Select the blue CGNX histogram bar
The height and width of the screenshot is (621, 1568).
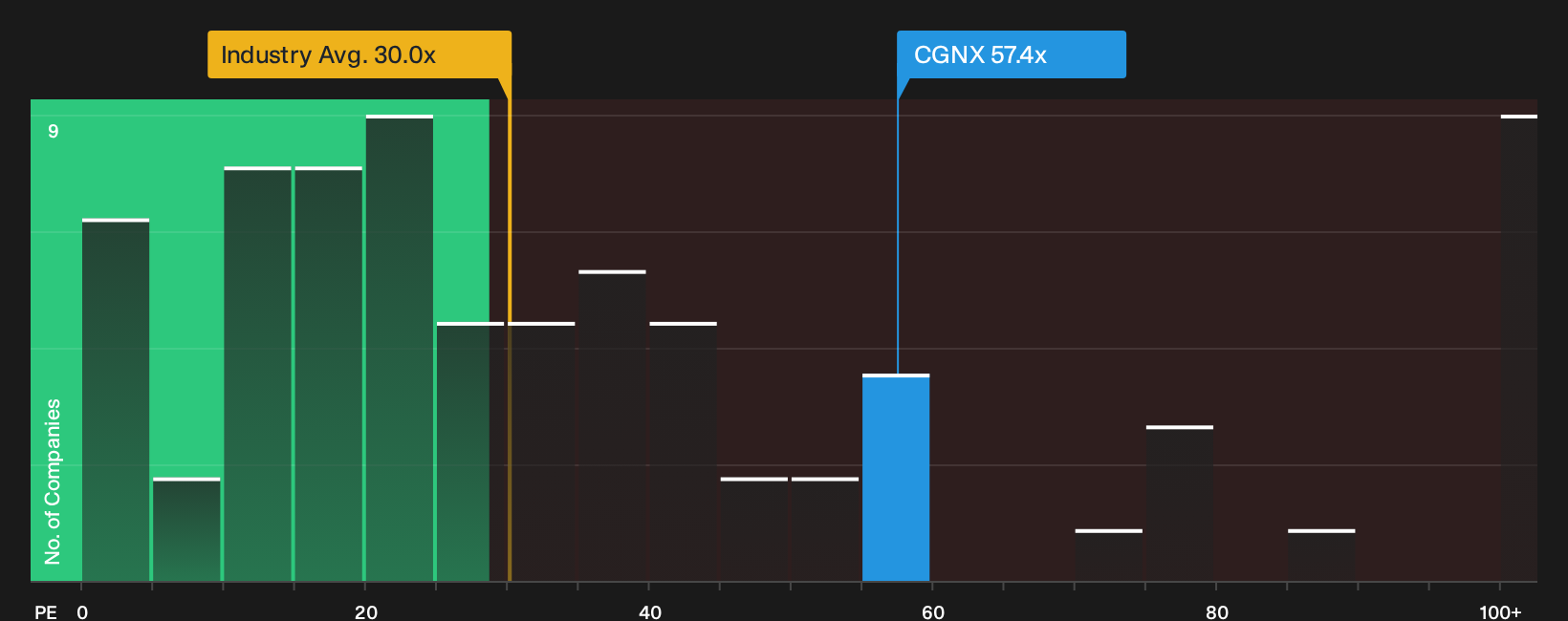coord(896,478)
